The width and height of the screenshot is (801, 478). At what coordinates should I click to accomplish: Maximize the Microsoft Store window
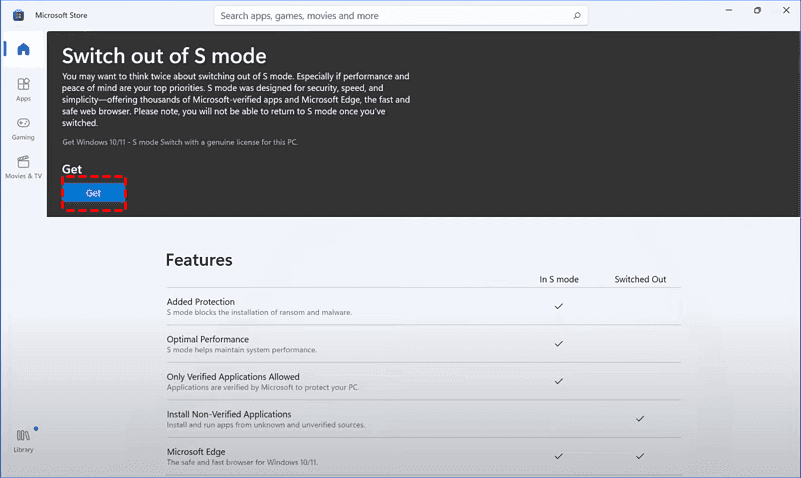(x=757, y=10)
